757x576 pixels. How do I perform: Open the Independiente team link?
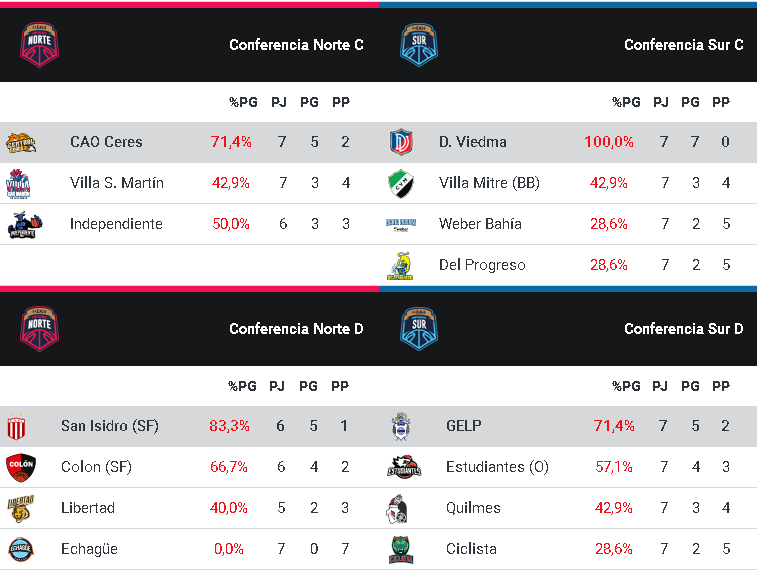click(116, 224)
